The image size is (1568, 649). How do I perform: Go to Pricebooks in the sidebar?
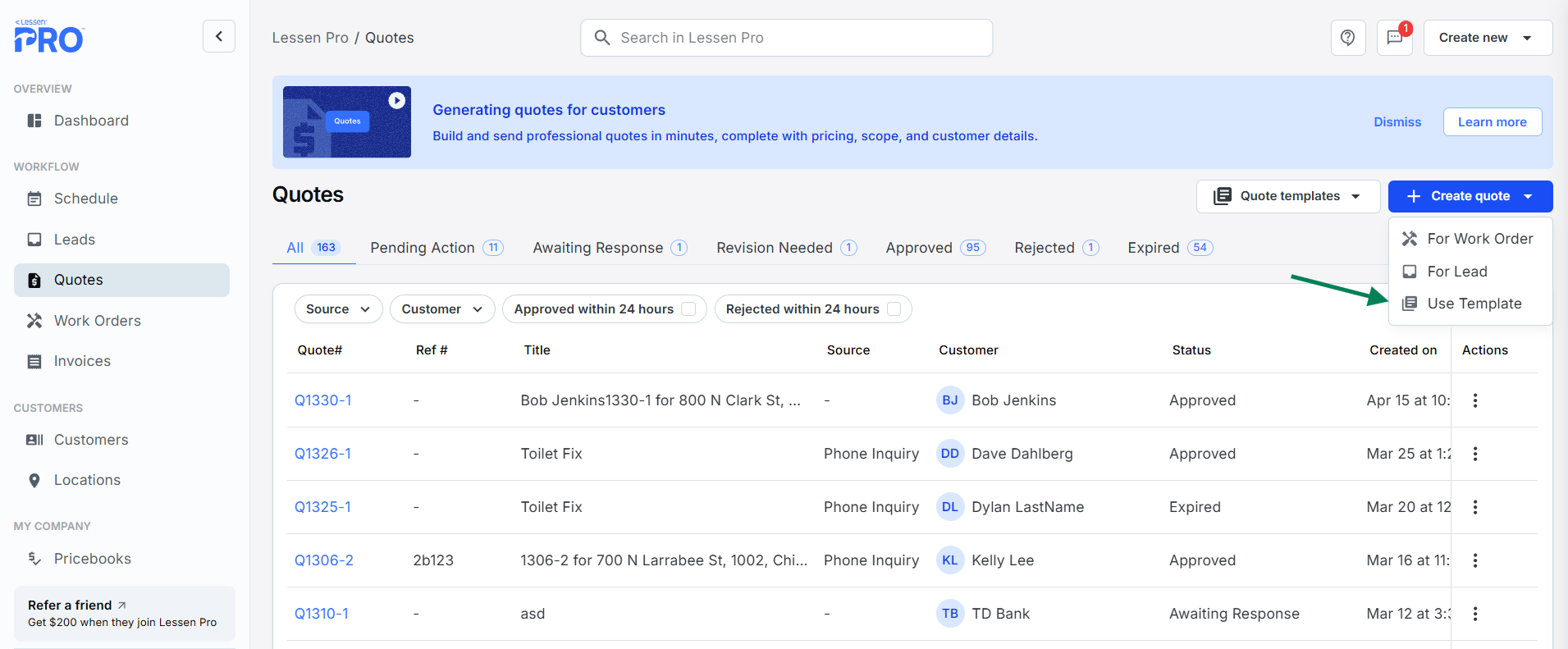(x=92, y=559)
